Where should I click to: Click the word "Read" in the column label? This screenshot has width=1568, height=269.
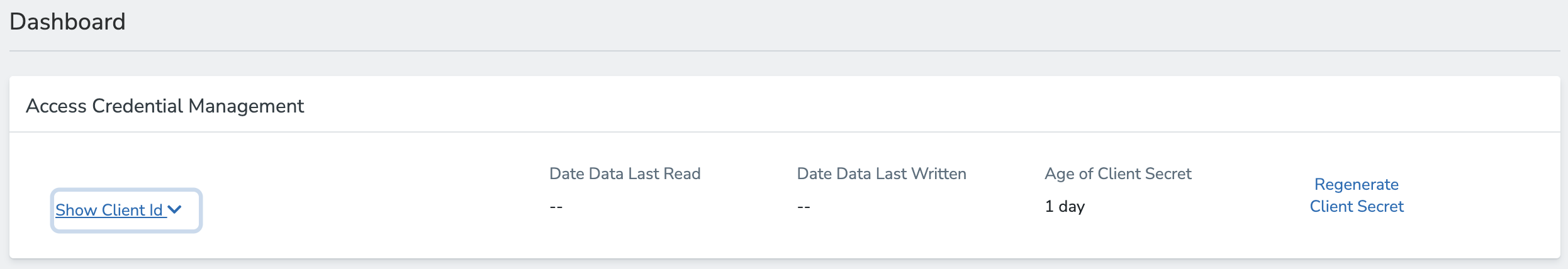coord(682,174)
